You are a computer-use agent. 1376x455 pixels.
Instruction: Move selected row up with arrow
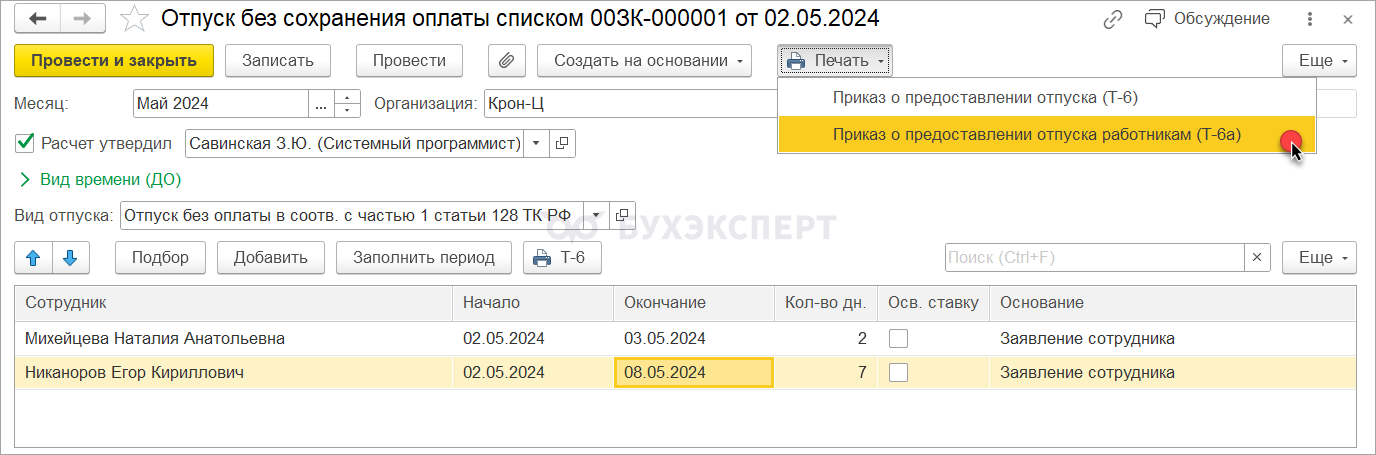coord(33,257)
